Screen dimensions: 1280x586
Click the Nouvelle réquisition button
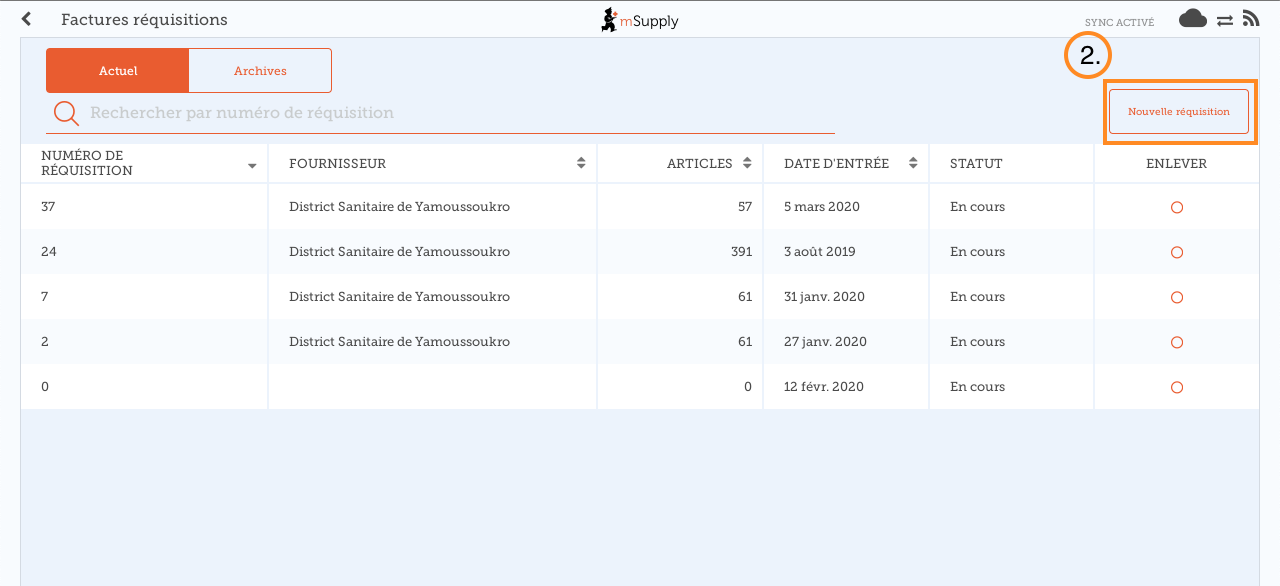coord(1178,112)
